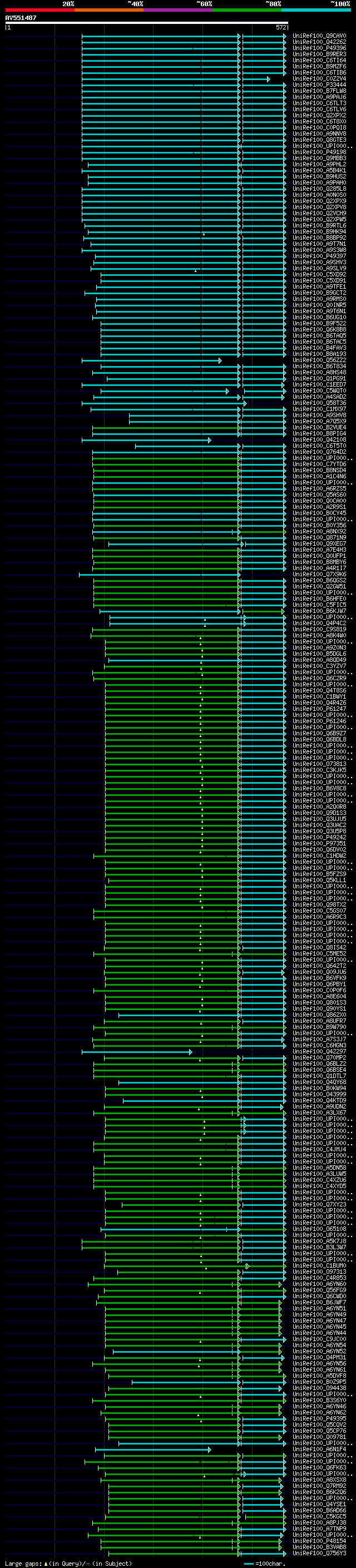Click hit label UniRef100_C6TLV6
This screenshot has height=1568, width=356.
[319, 110]
